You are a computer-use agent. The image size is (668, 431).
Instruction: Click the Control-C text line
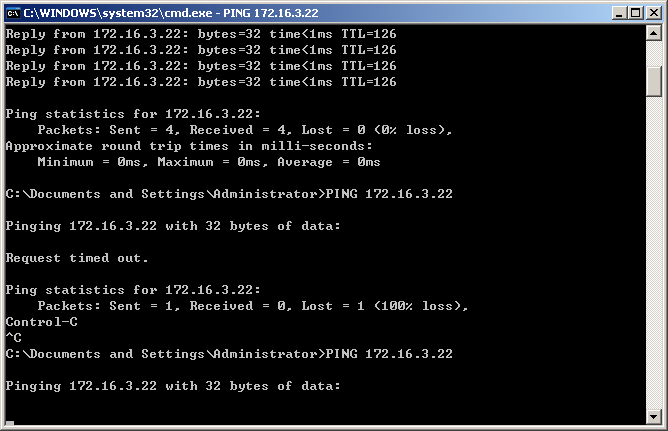(41, 322)
